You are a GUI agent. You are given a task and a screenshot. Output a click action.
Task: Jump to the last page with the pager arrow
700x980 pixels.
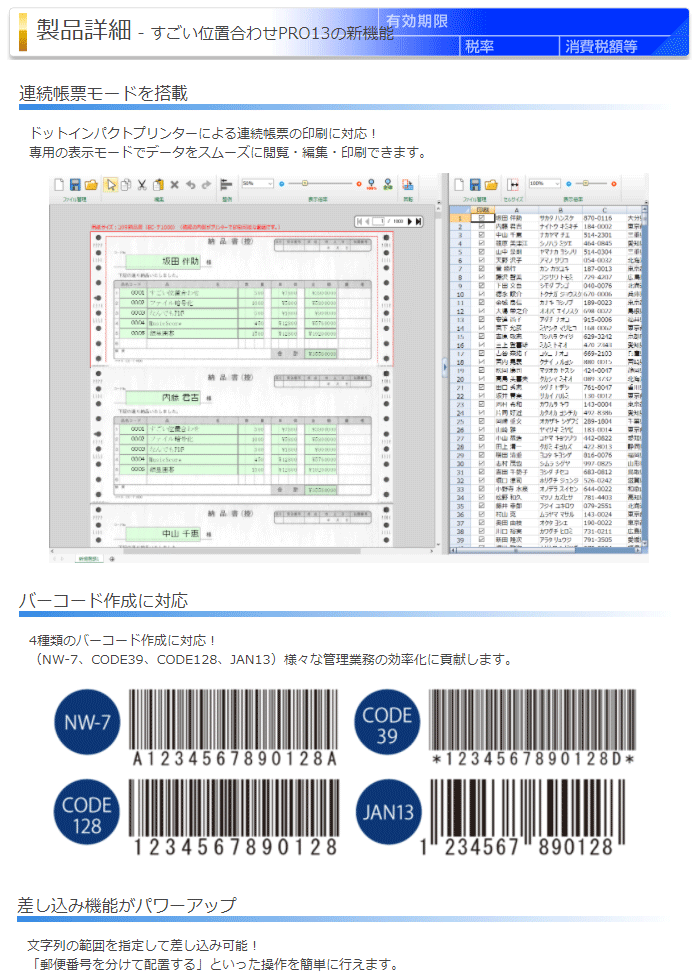(x=418, y=221)
